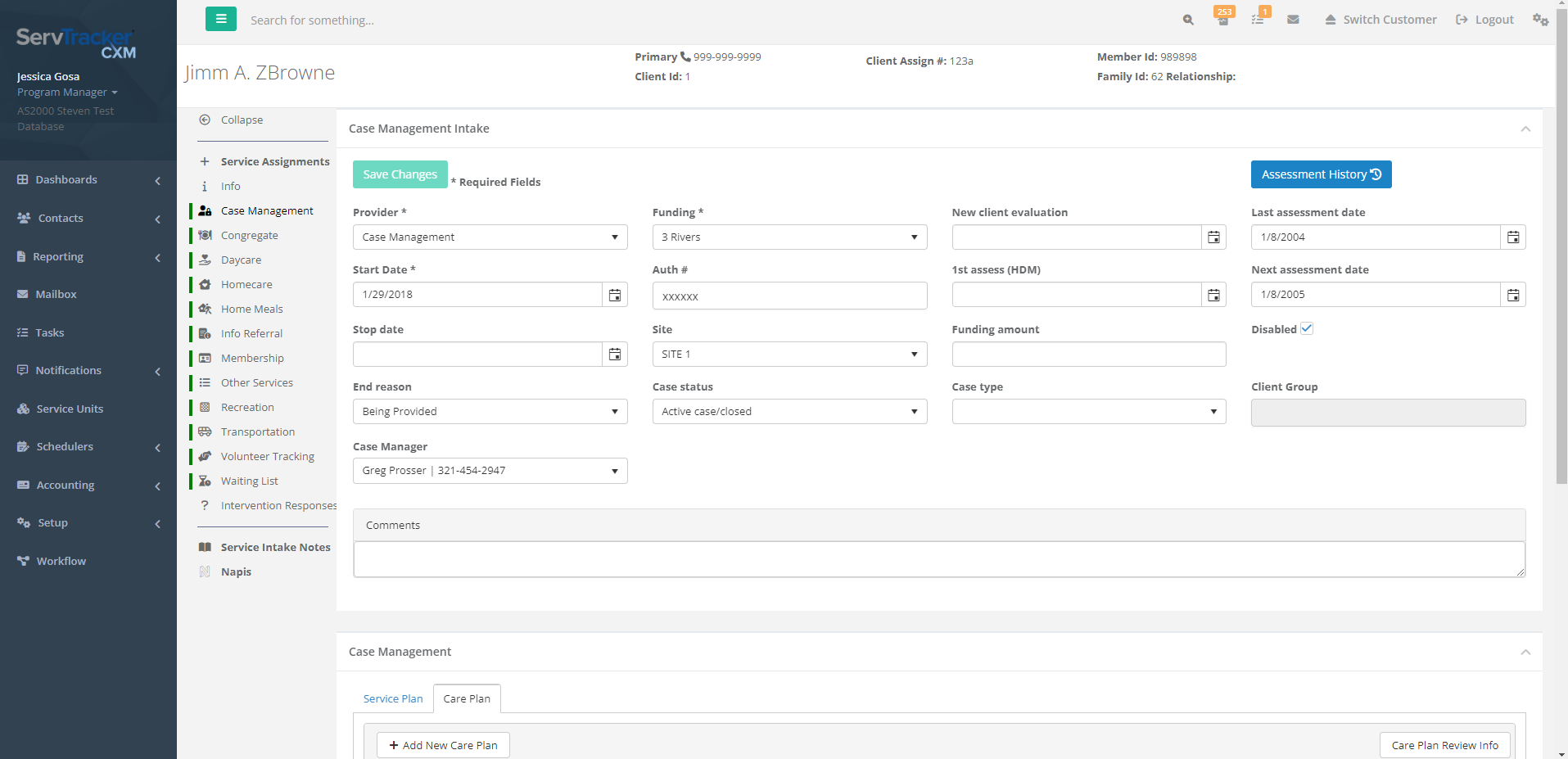Click the green hamburger menu icon
The width and height of the screenshot is (1568, 759).
tap(220, 18)
